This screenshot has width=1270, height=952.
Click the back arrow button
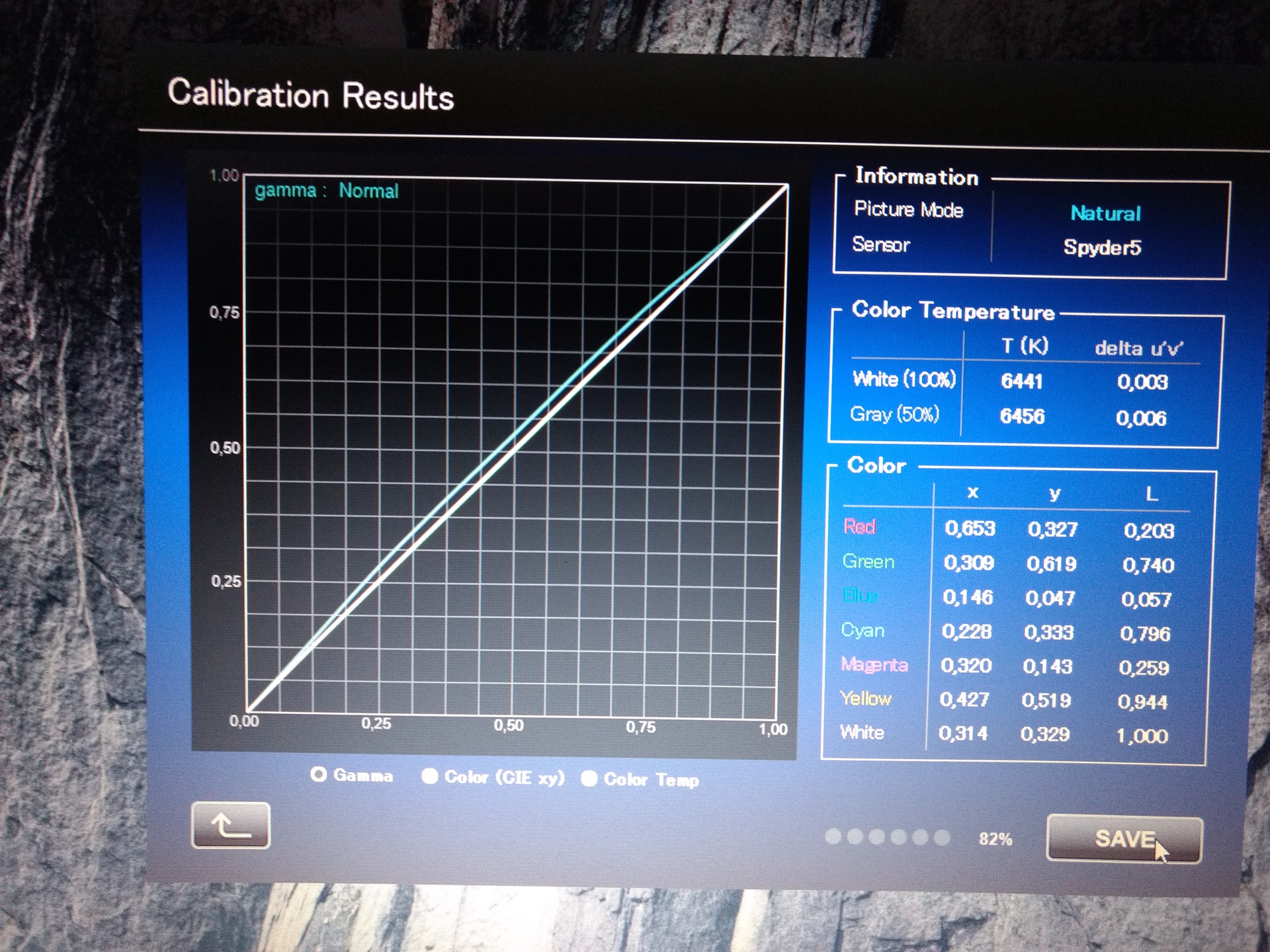click(x=230, y=825)
